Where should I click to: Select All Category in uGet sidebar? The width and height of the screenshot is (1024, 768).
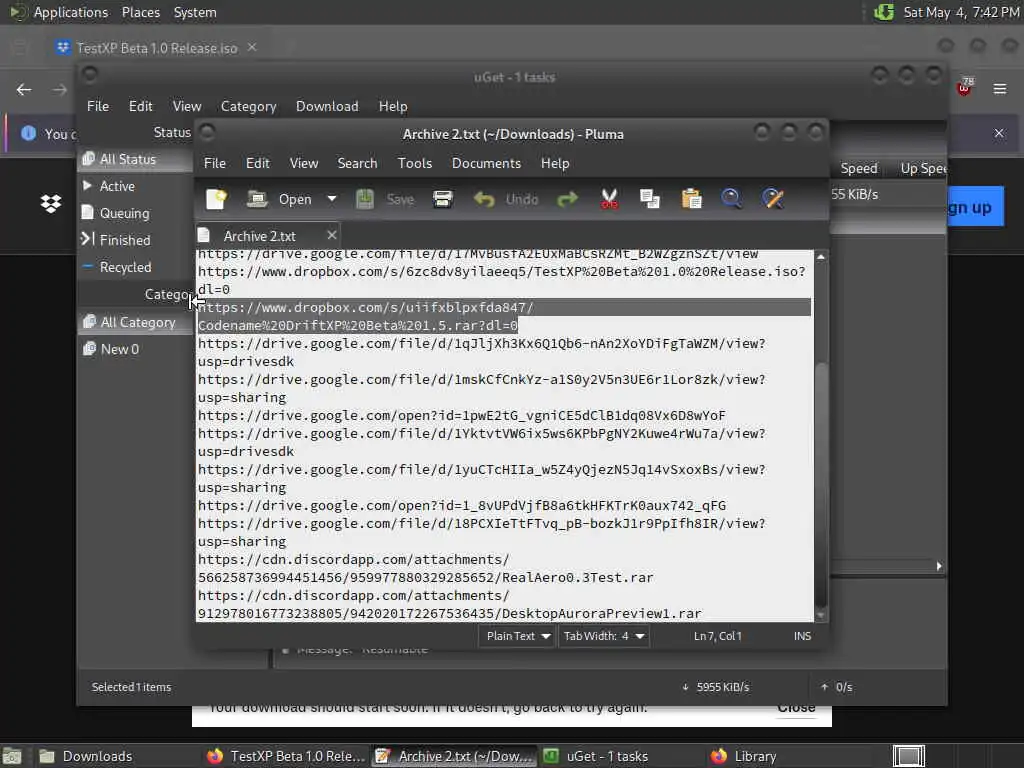pos(136,322)
